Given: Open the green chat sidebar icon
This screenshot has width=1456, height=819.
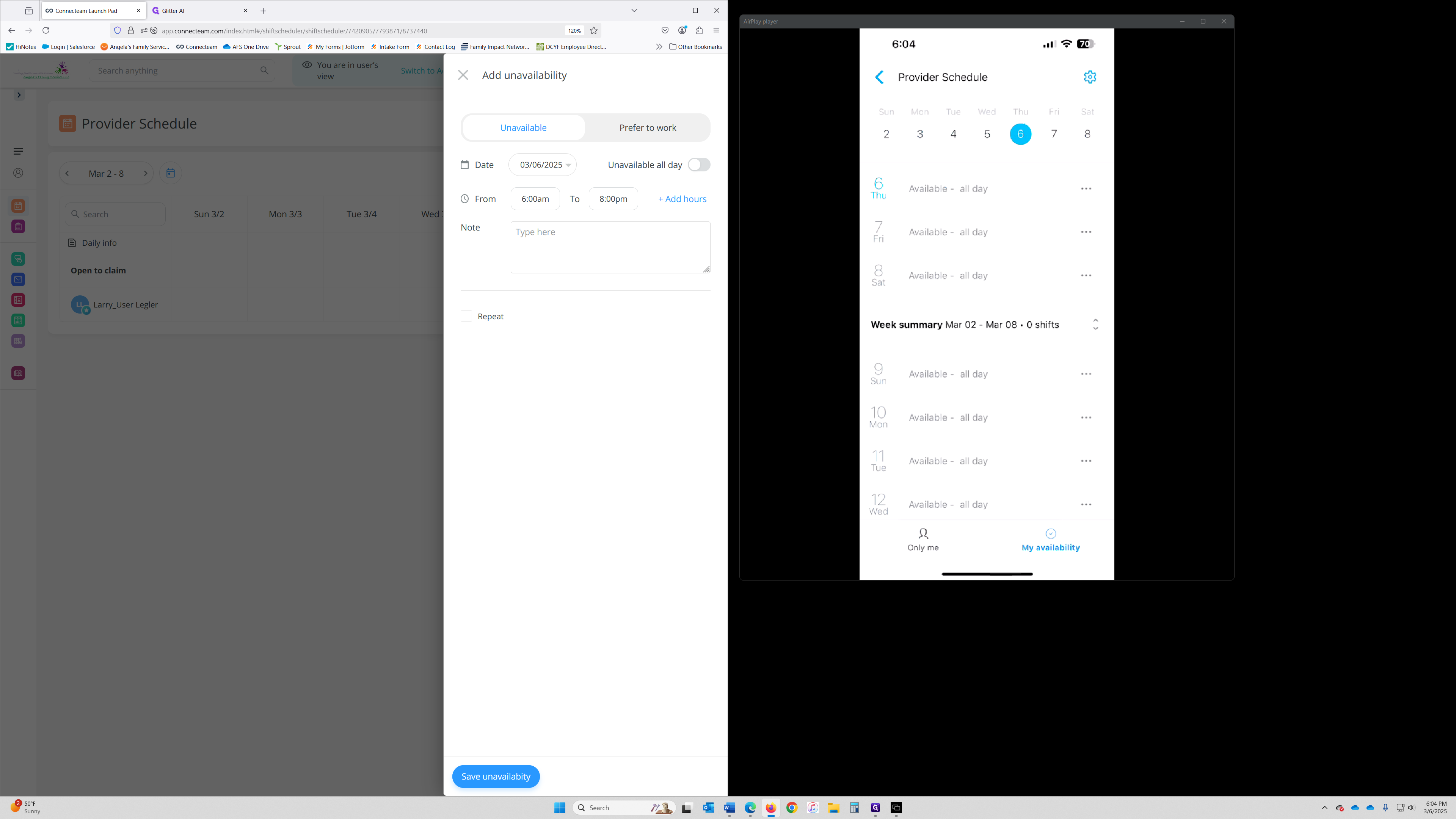Looking at the screenshot, I should click(18, 259).
